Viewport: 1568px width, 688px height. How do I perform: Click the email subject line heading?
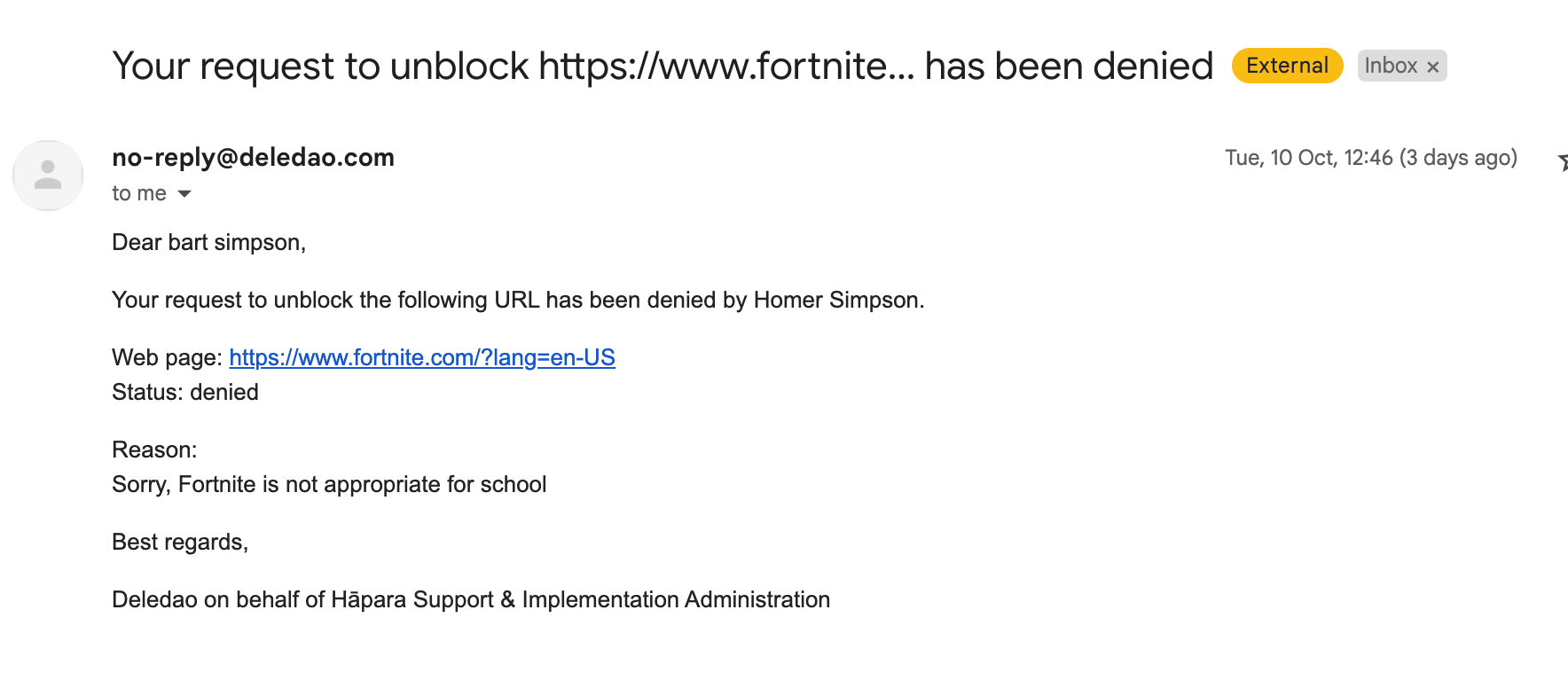(x=662, y=66)
